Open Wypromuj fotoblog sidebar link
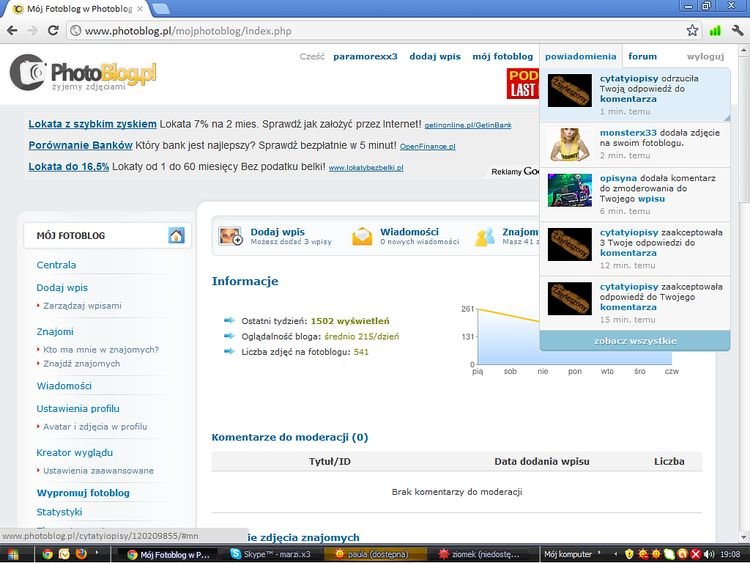 (x=83, y=493)
